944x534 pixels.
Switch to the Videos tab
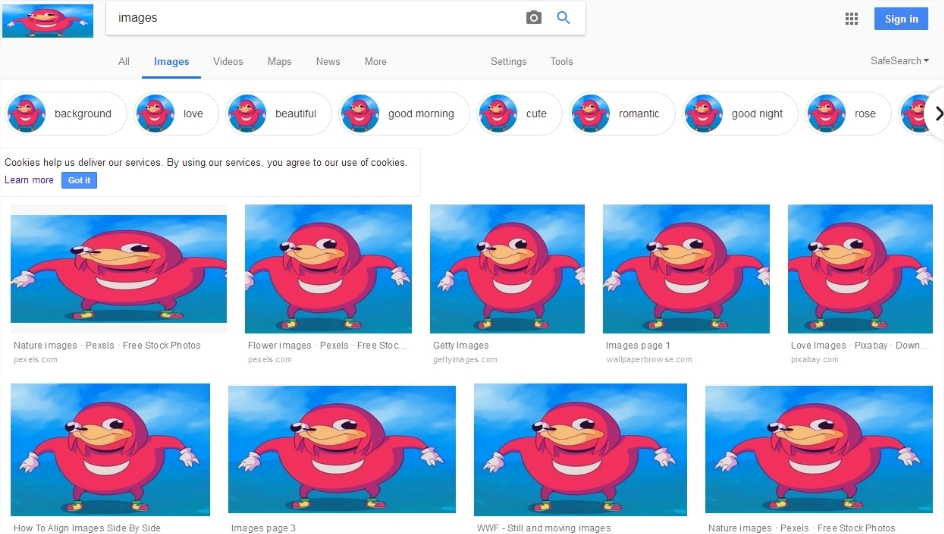[x=228, y=61]
